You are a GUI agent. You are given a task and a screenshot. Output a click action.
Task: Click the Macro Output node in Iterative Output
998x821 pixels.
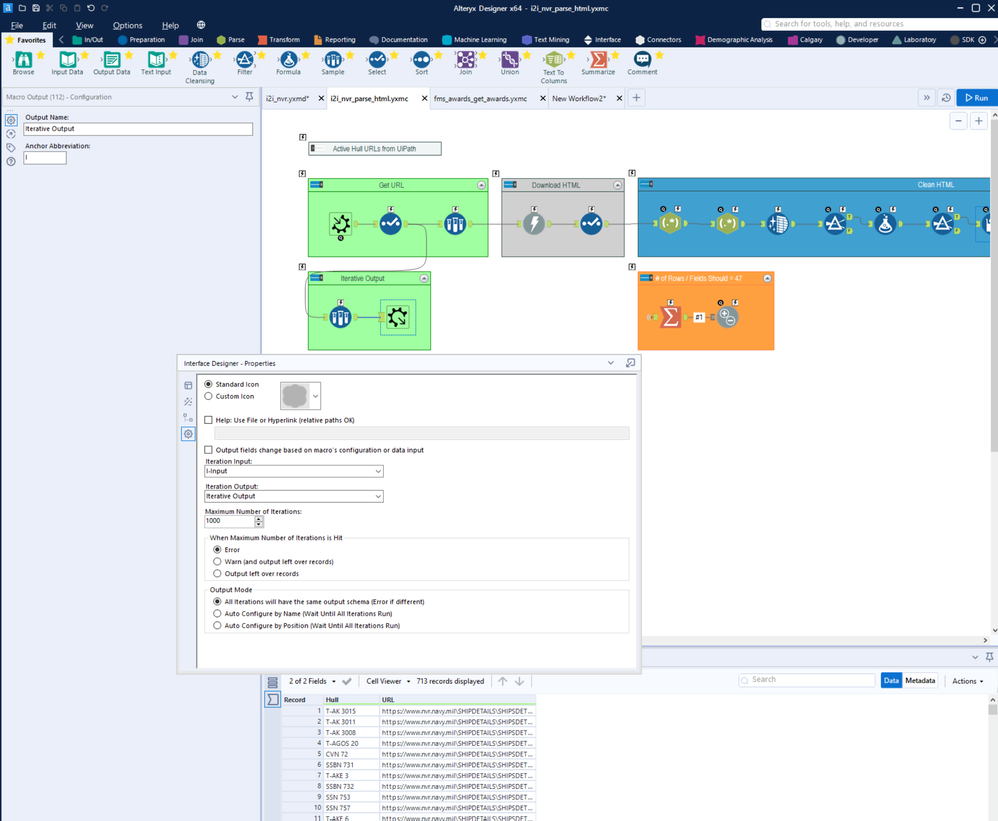coord(398,316)
